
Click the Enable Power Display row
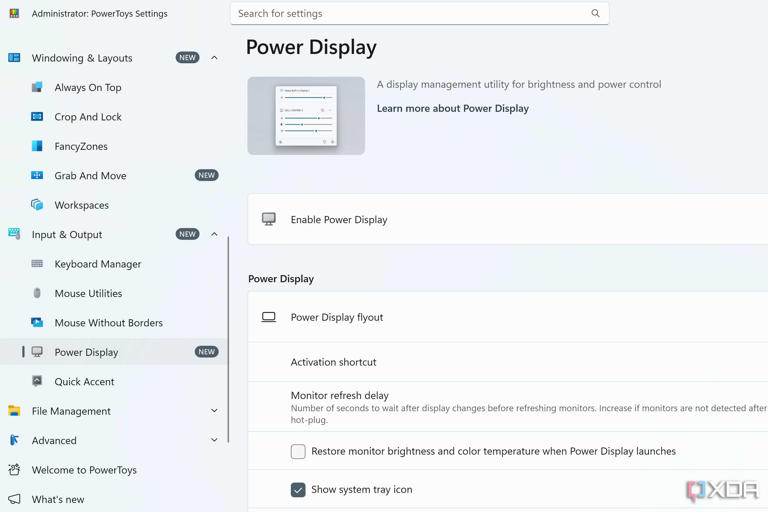(x=508, y=219)
